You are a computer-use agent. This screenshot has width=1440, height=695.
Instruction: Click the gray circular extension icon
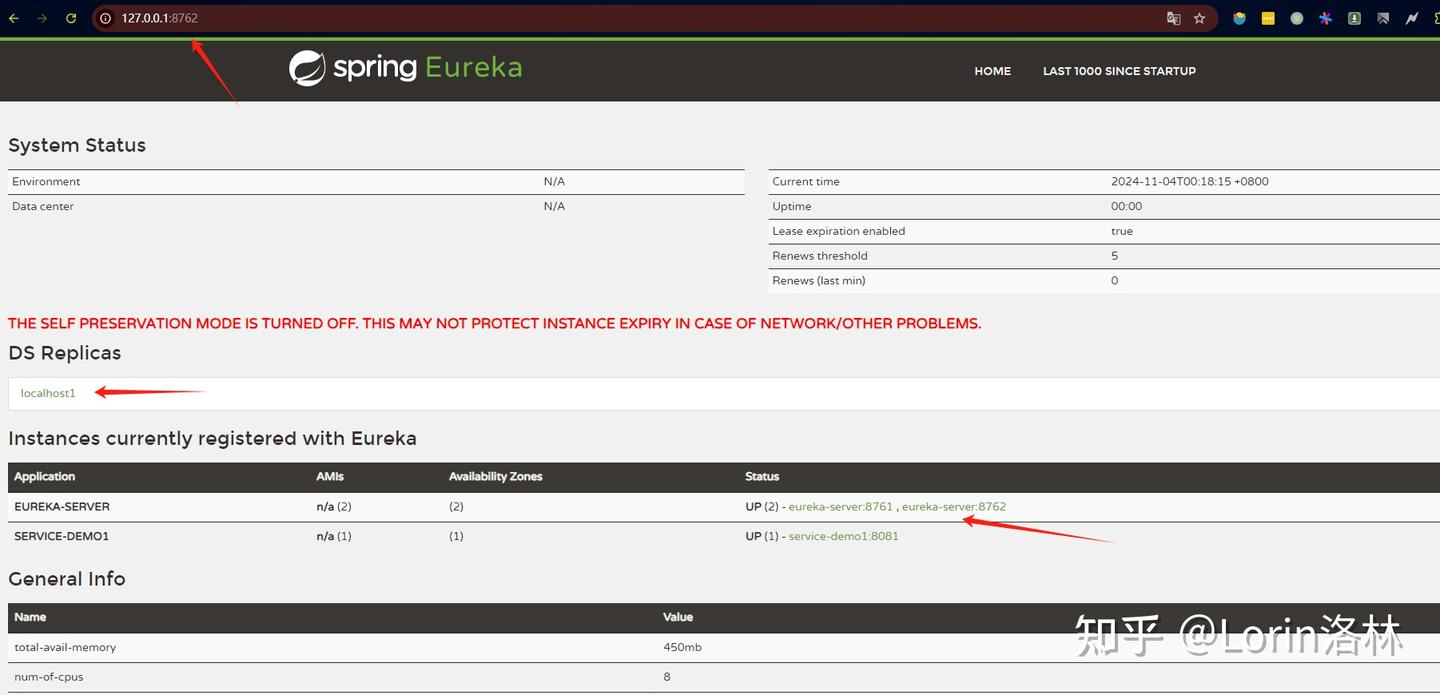[x=1296, y=18]
